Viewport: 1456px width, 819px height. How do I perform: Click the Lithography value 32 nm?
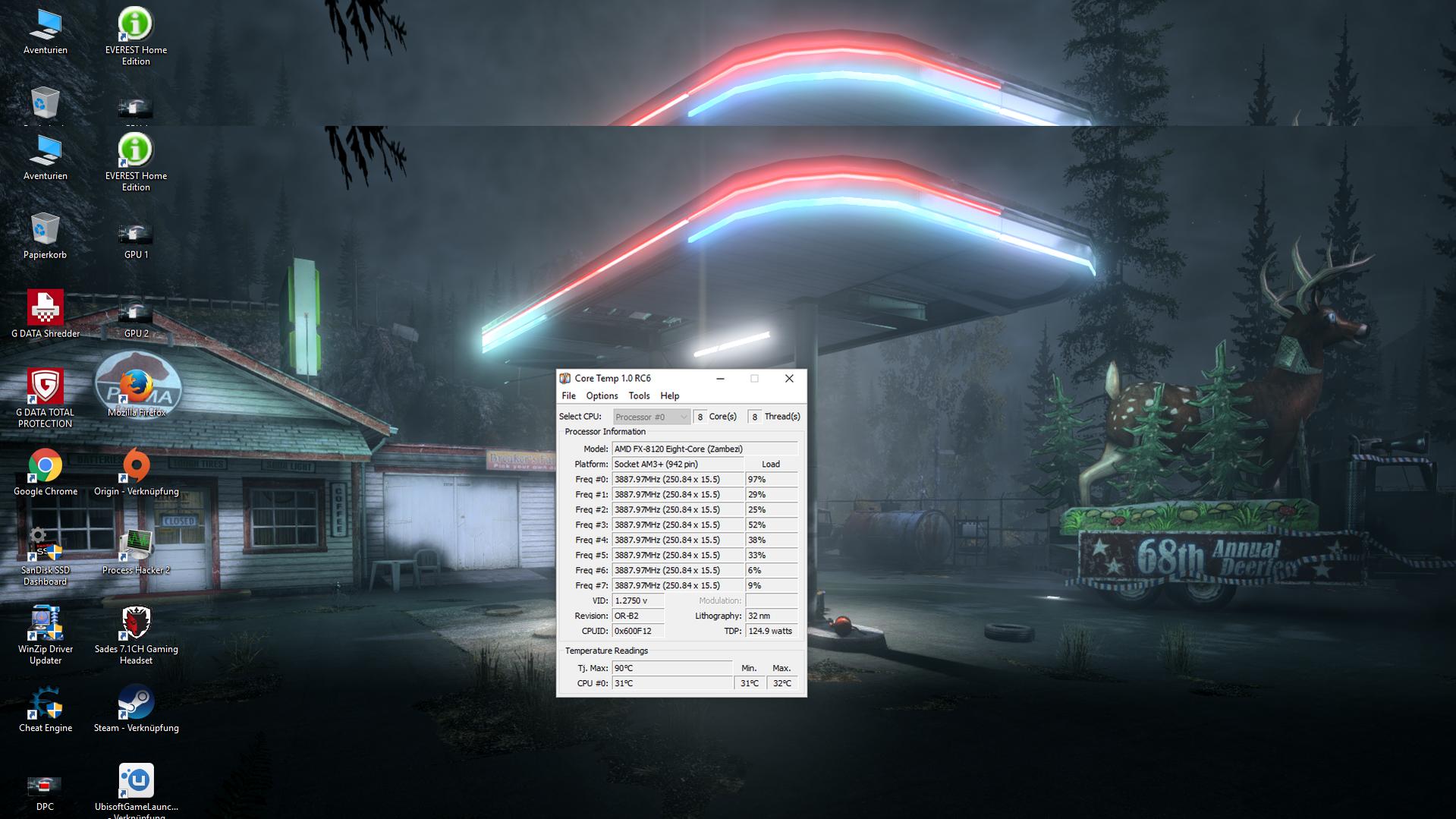tap(772, 616)
